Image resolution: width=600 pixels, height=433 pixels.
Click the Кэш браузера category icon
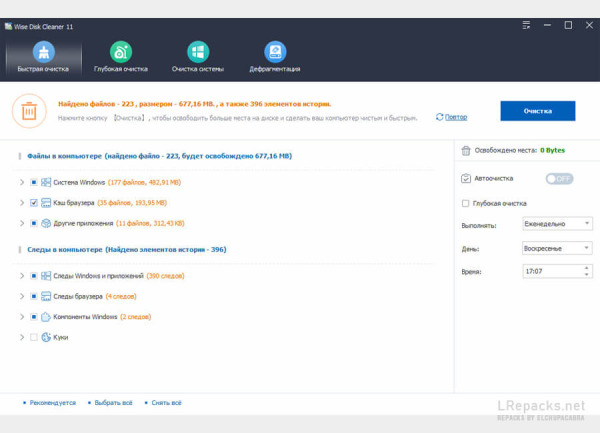click(x=46, y=203)
